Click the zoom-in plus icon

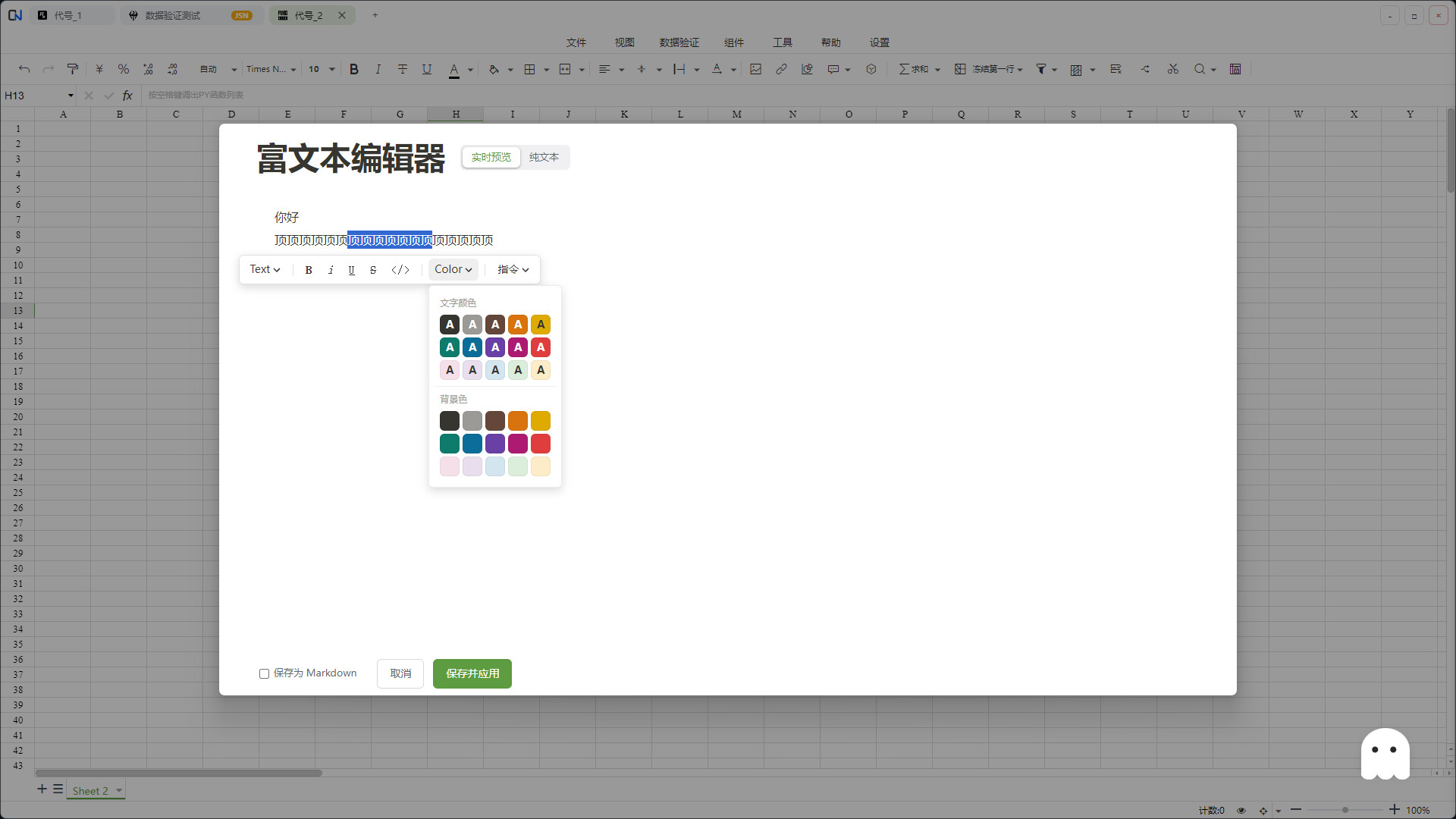pos(1394,810)
